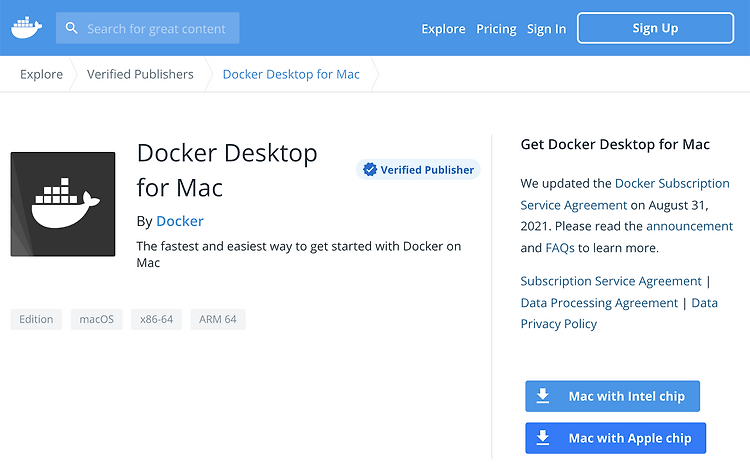Click the macOS tag
Viewport: 750px width, 473px height.
97,319
